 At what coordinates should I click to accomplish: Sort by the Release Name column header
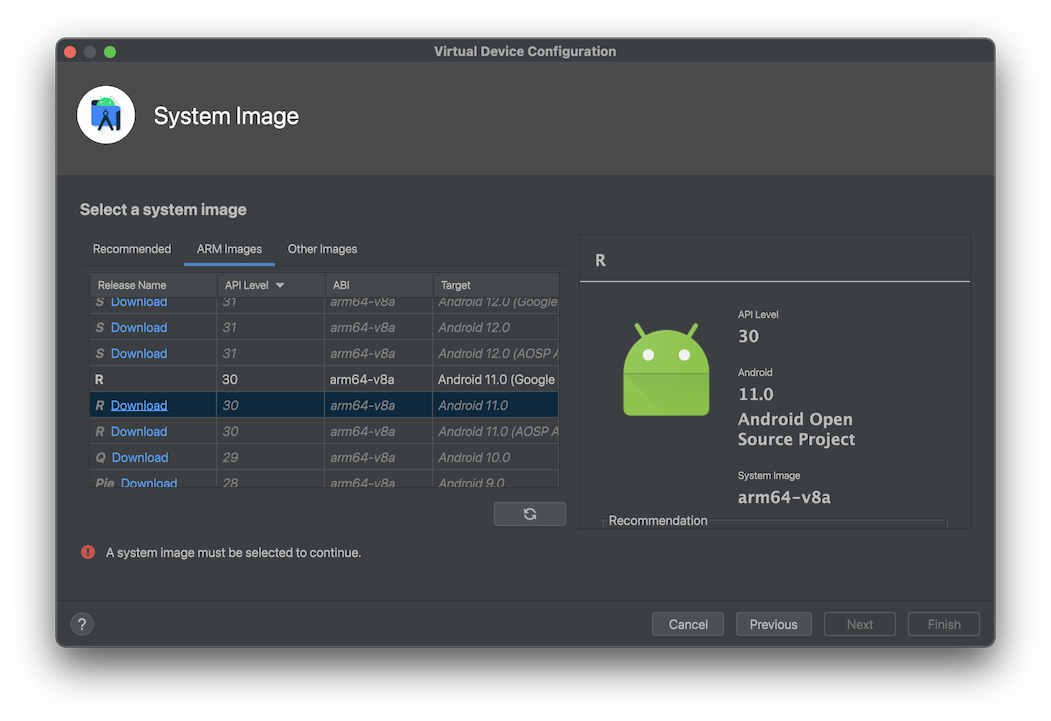point(153,285)
